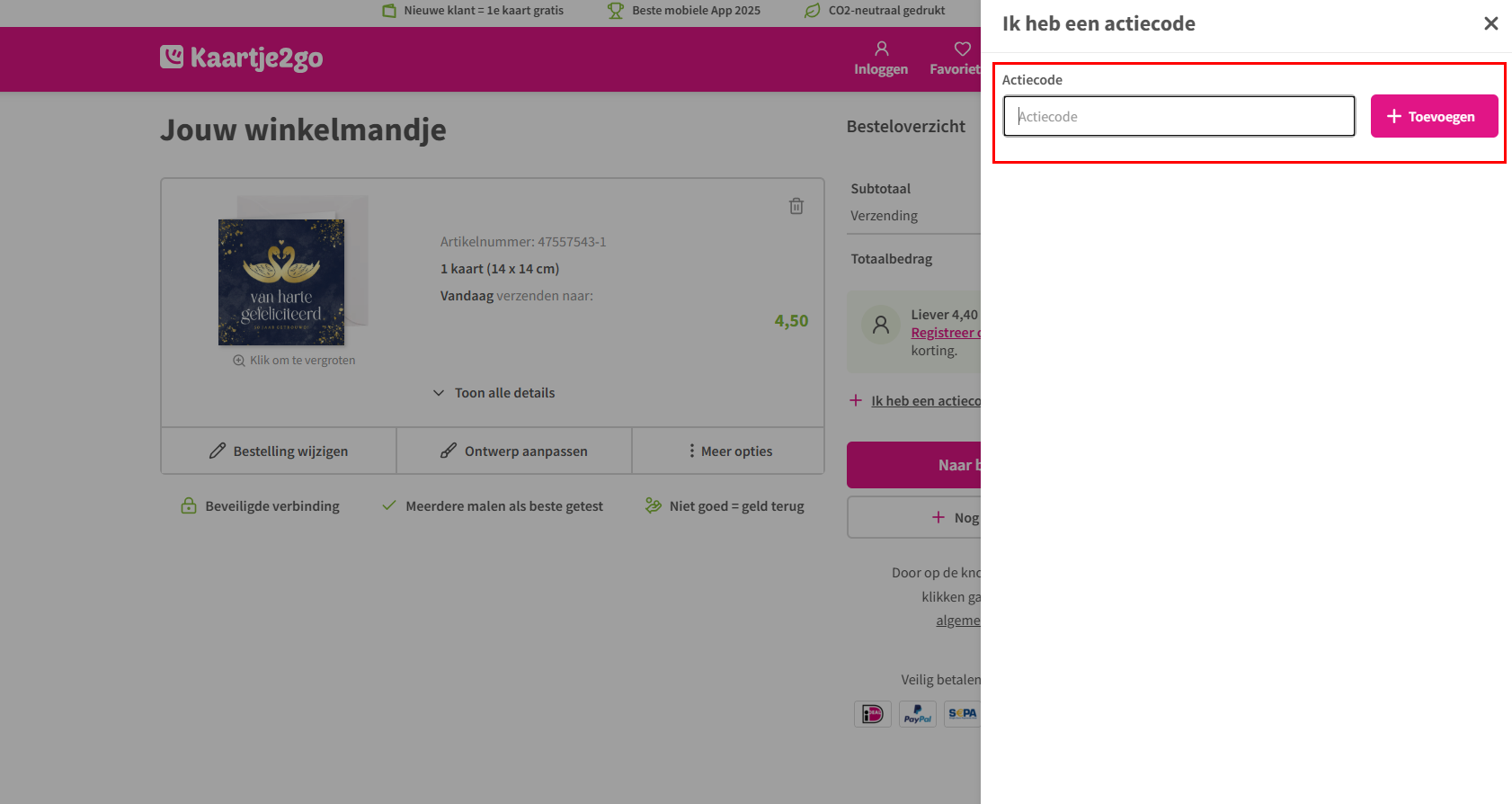Click the brush icon on Ontwerp aanpassen
1512x804 pixels.
pyautogui.click(x=449, y=451)
